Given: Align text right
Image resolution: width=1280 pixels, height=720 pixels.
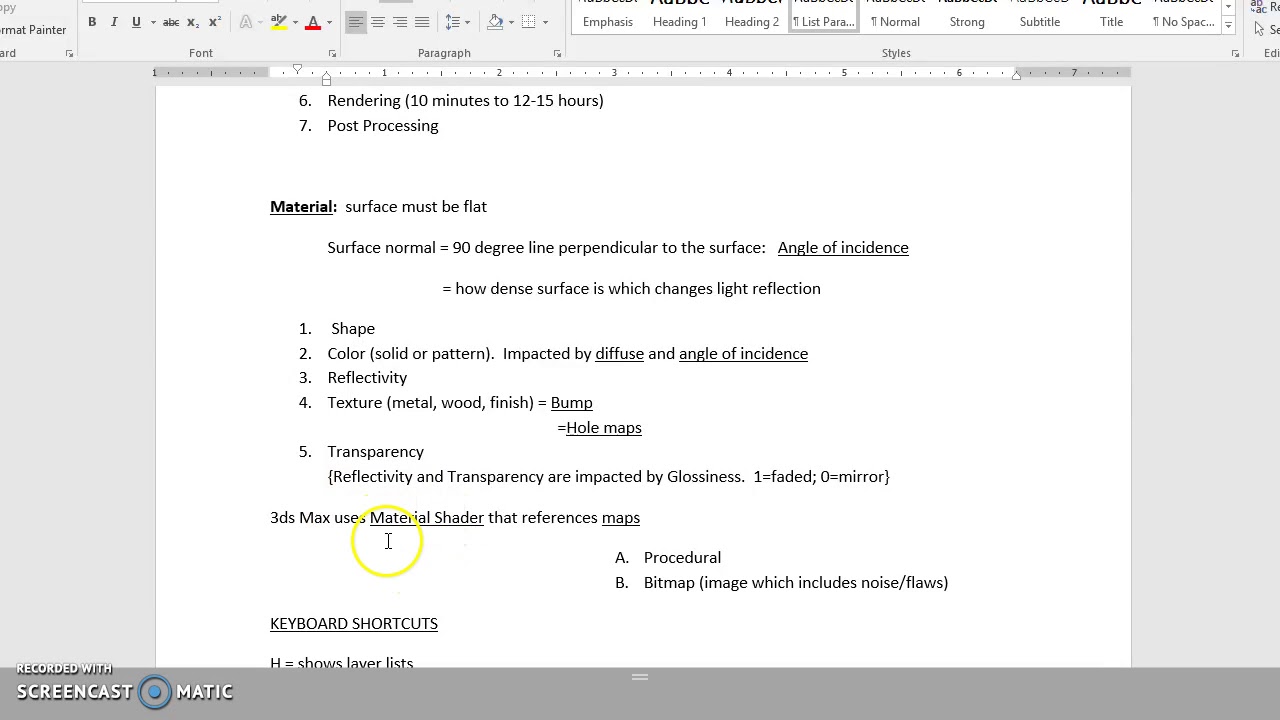Looking at the screenshot, I should click(400, 22).
